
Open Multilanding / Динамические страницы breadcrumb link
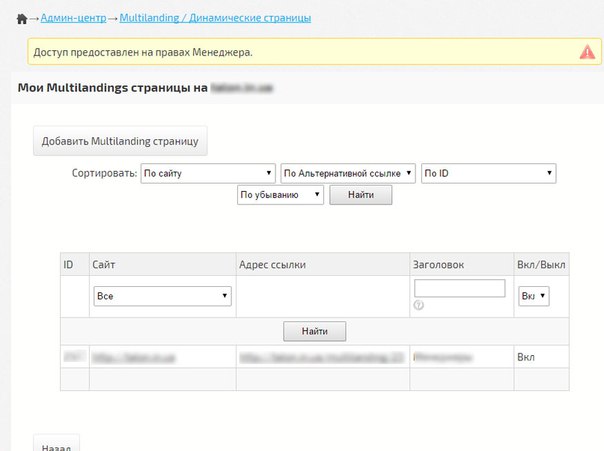click(x=214, y=19)
